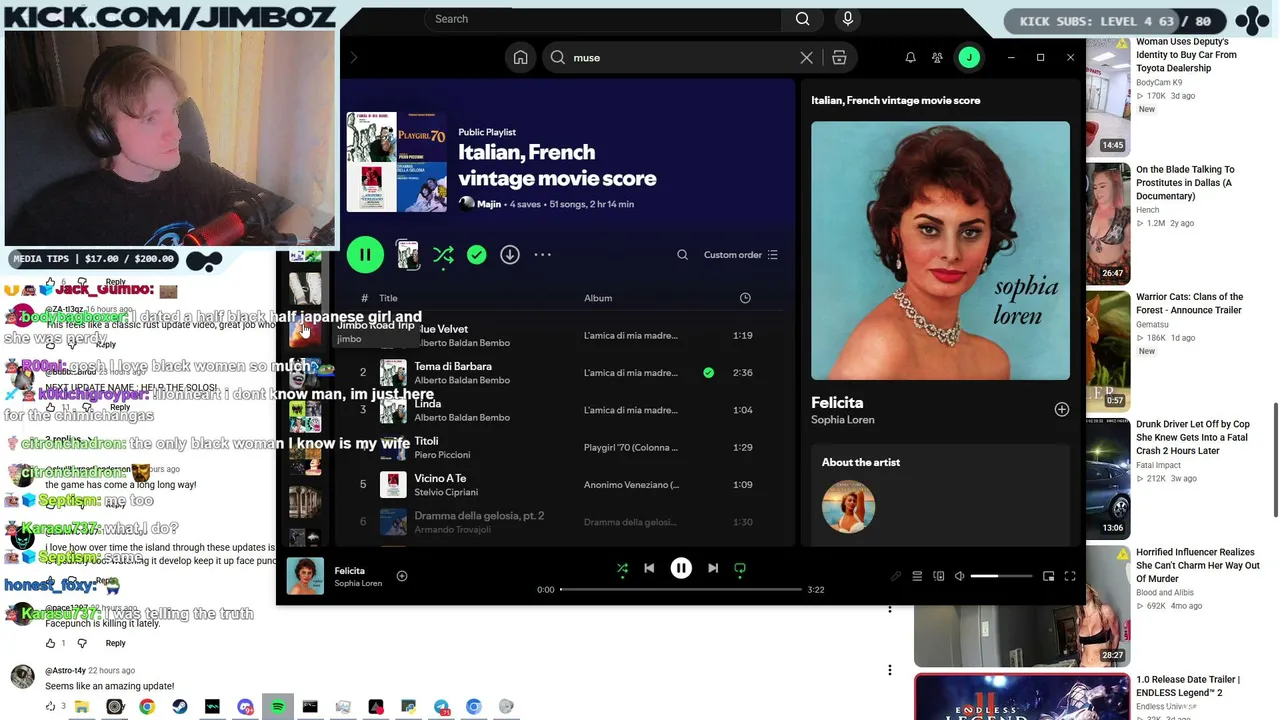The width and height of the screenshot is (1280, 720).
Task: Open video Warrior Cats: Clans of the Forest
Action: click(1189, 303)
